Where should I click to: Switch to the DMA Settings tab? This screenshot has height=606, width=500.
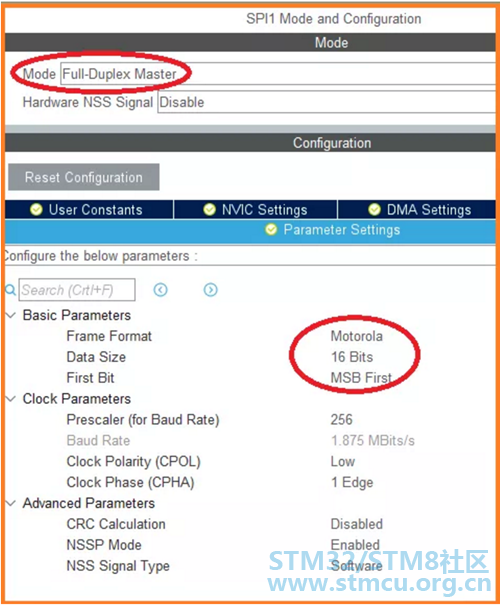pos(417,209)
